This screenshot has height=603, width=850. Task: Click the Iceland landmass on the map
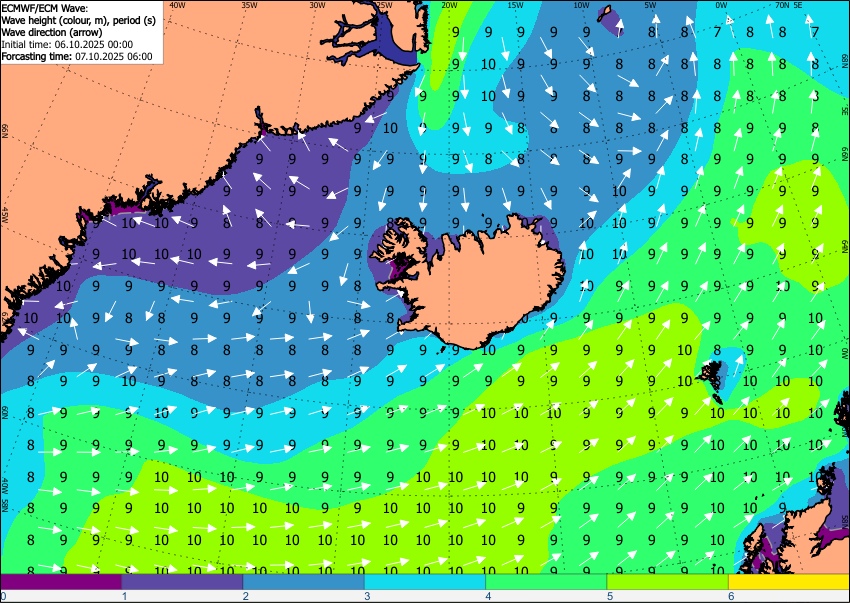[477, 285]
